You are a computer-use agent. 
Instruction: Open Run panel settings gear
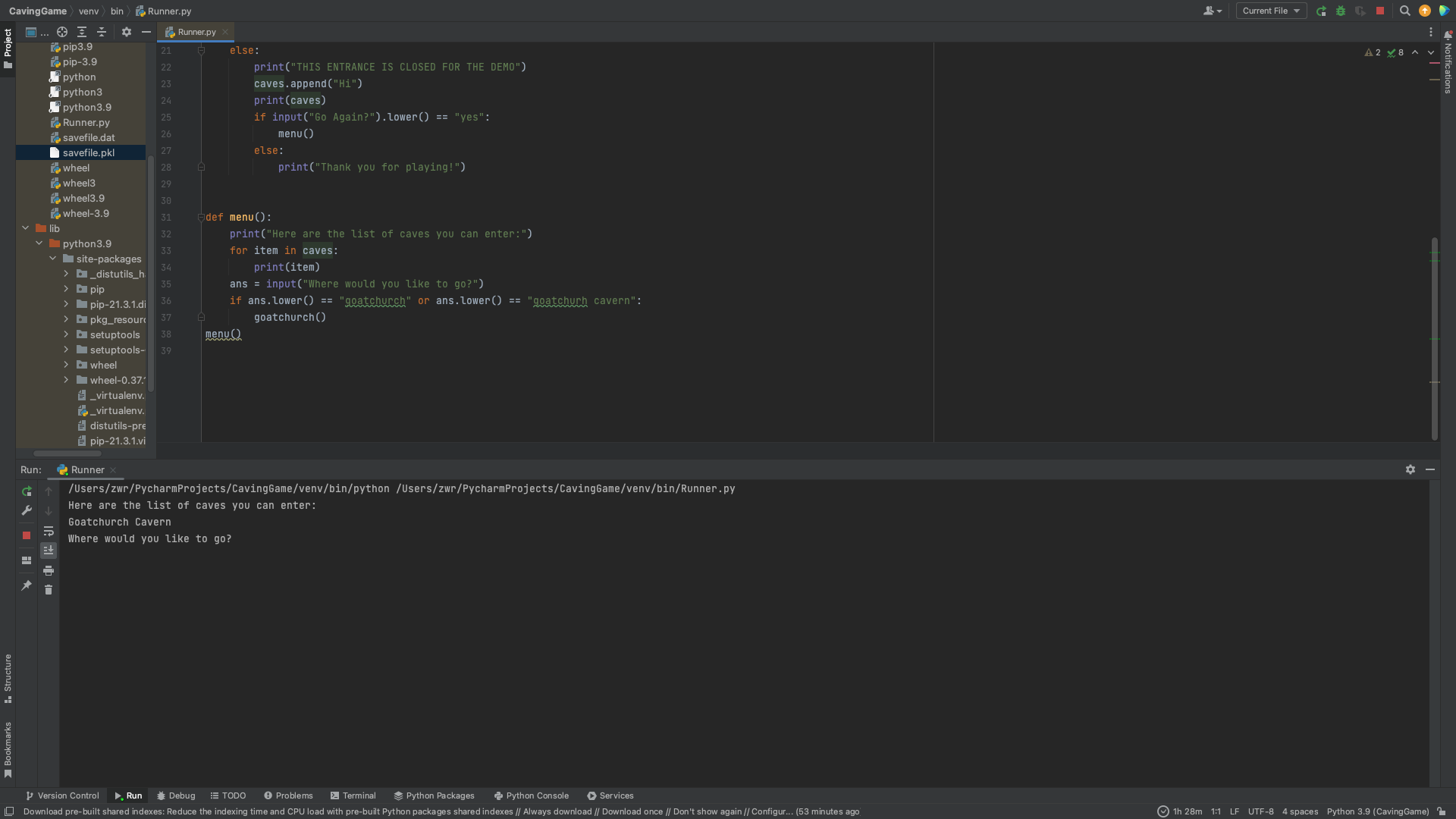(x=1410, y=469)
